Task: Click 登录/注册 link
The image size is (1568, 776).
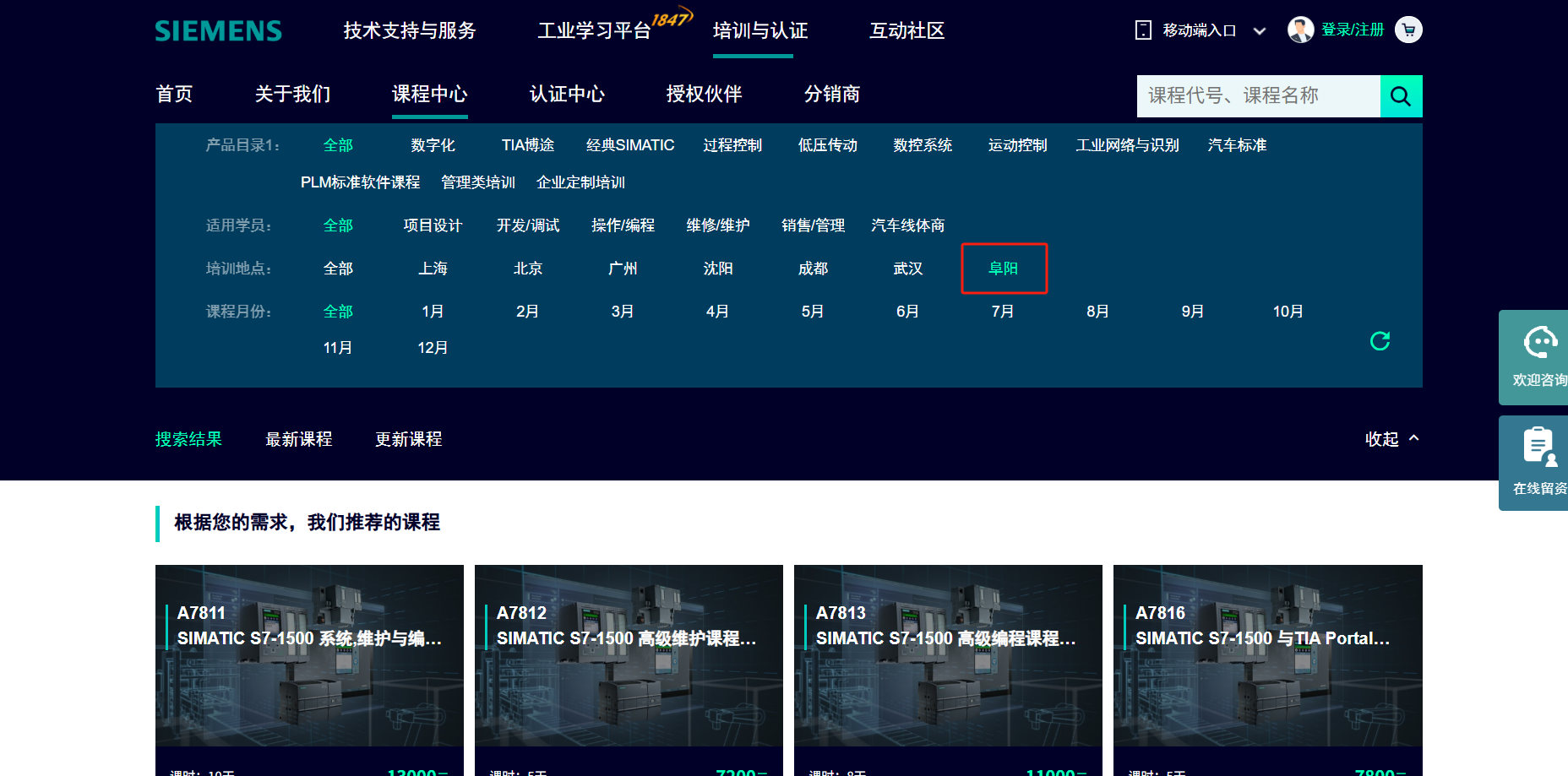Action: point(1353,30)
